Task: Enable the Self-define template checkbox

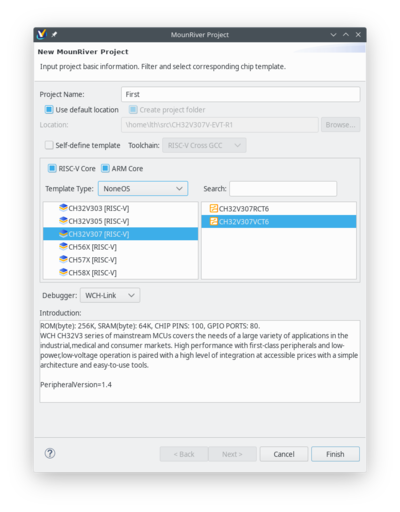Action: 49,145
